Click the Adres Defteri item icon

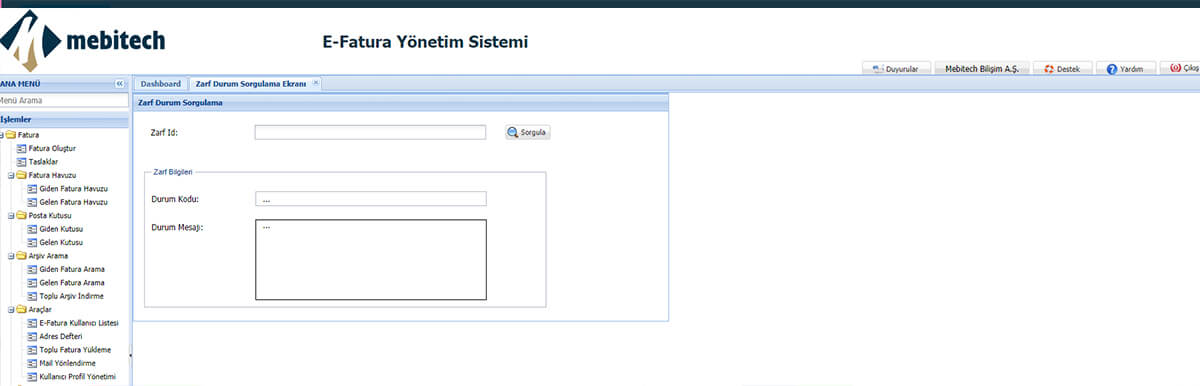click(x=32, y=337)
